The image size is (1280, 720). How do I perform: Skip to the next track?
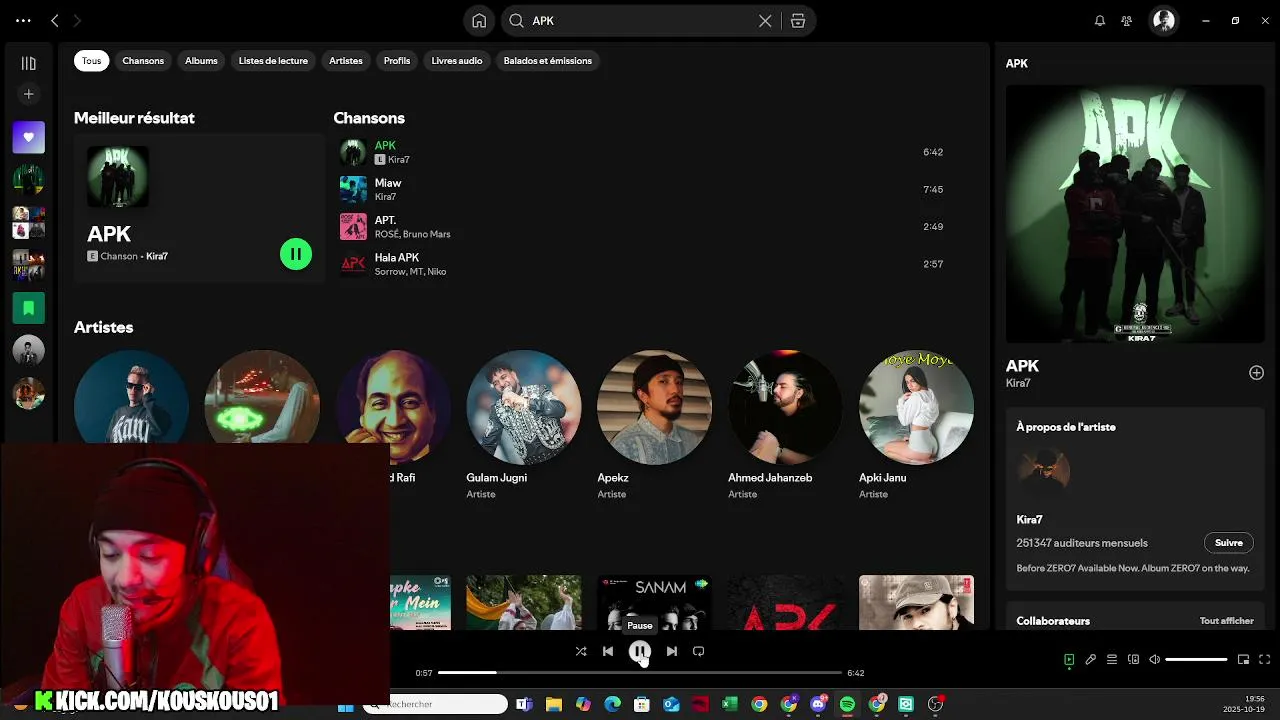coord(672,651)
